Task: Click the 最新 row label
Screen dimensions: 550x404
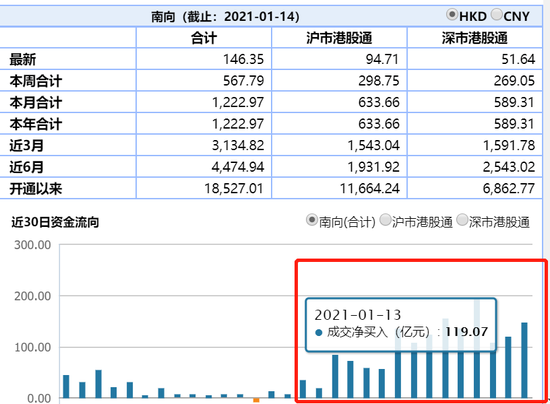Action: (23, 59)
